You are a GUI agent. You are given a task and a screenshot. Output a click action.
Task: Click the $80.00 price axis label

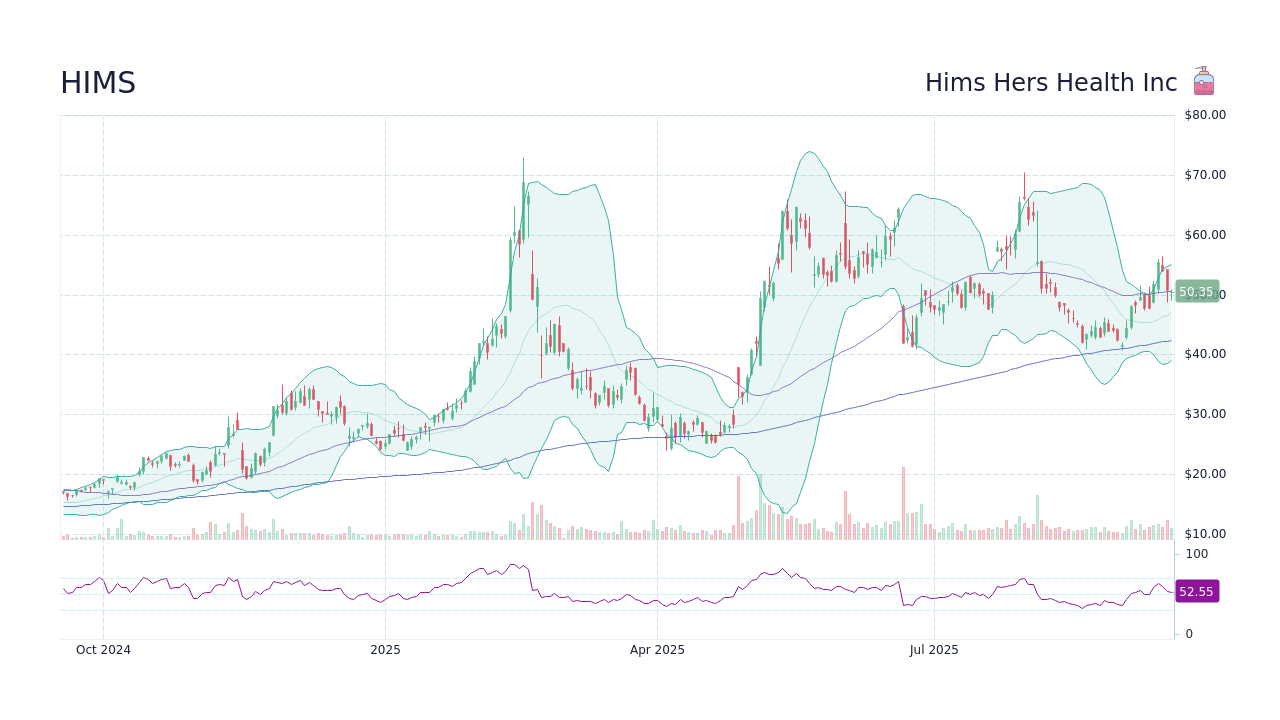pyautogui.click(x=1205, y=115)
